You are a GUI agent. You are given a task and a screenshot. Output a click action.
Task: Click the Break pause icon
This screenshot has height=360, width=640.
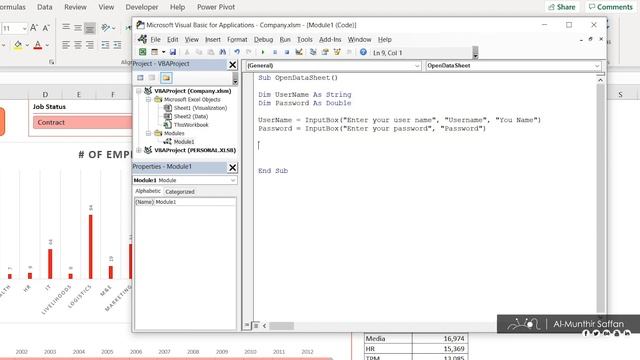coord(275,52)
